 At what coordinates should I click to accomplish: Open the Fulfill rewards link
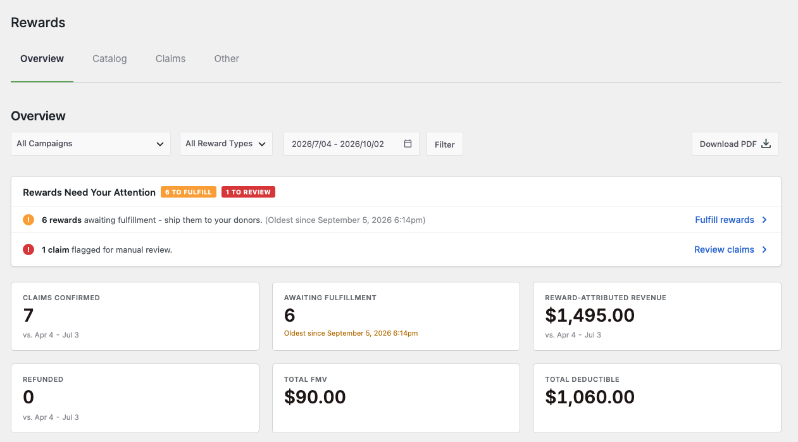tap(724, 220)
